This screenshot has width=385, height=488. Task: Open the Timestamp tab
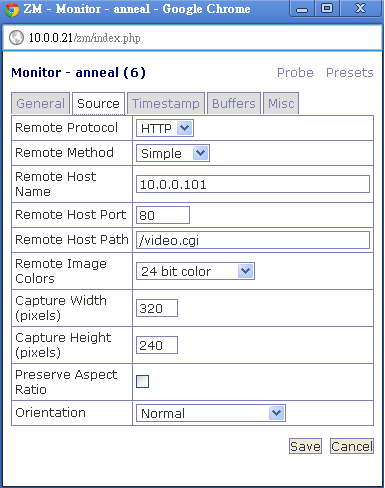pos(166,104)
